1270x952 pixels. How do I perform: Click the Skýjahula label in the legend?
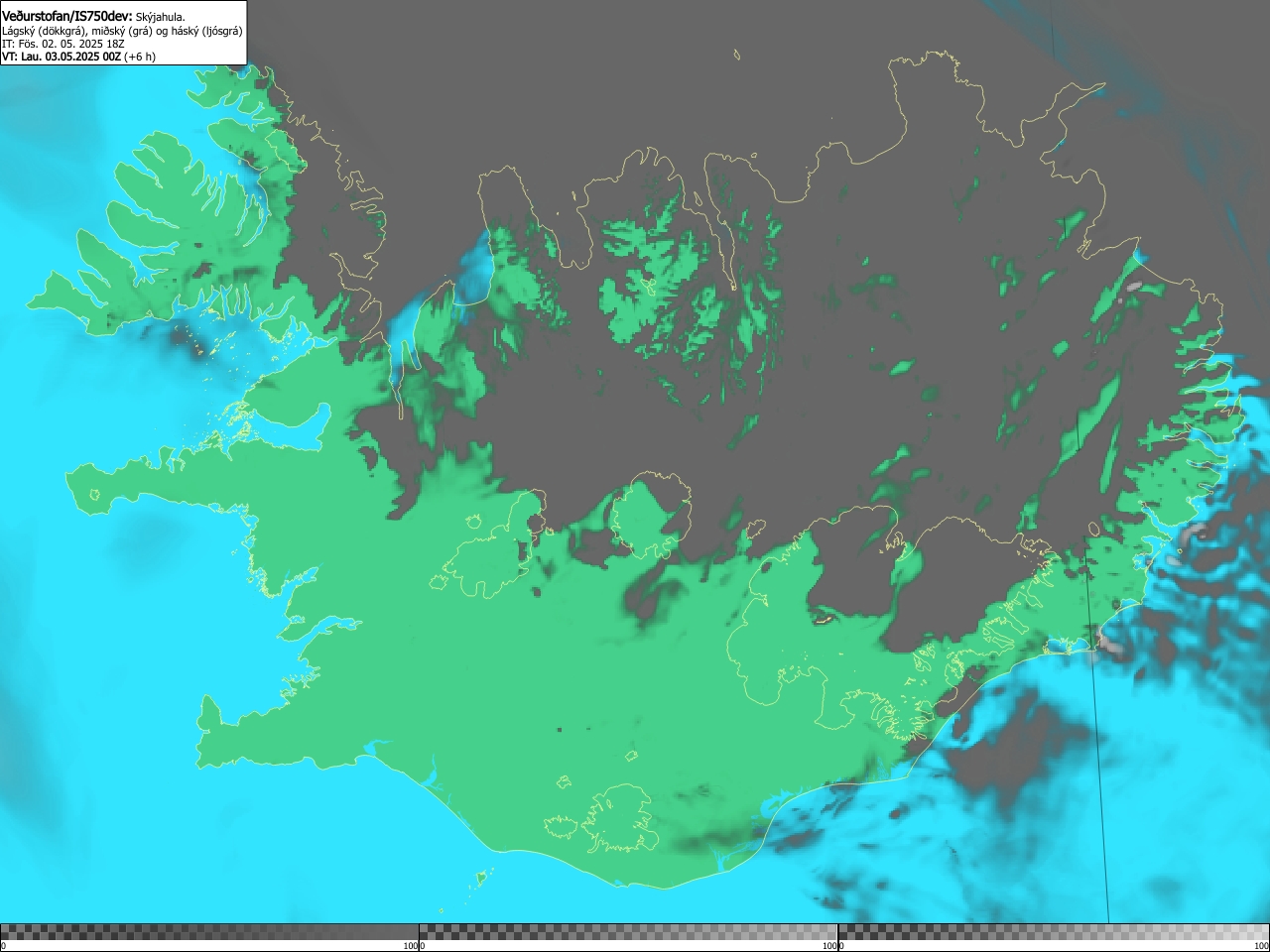coord(160,17)
